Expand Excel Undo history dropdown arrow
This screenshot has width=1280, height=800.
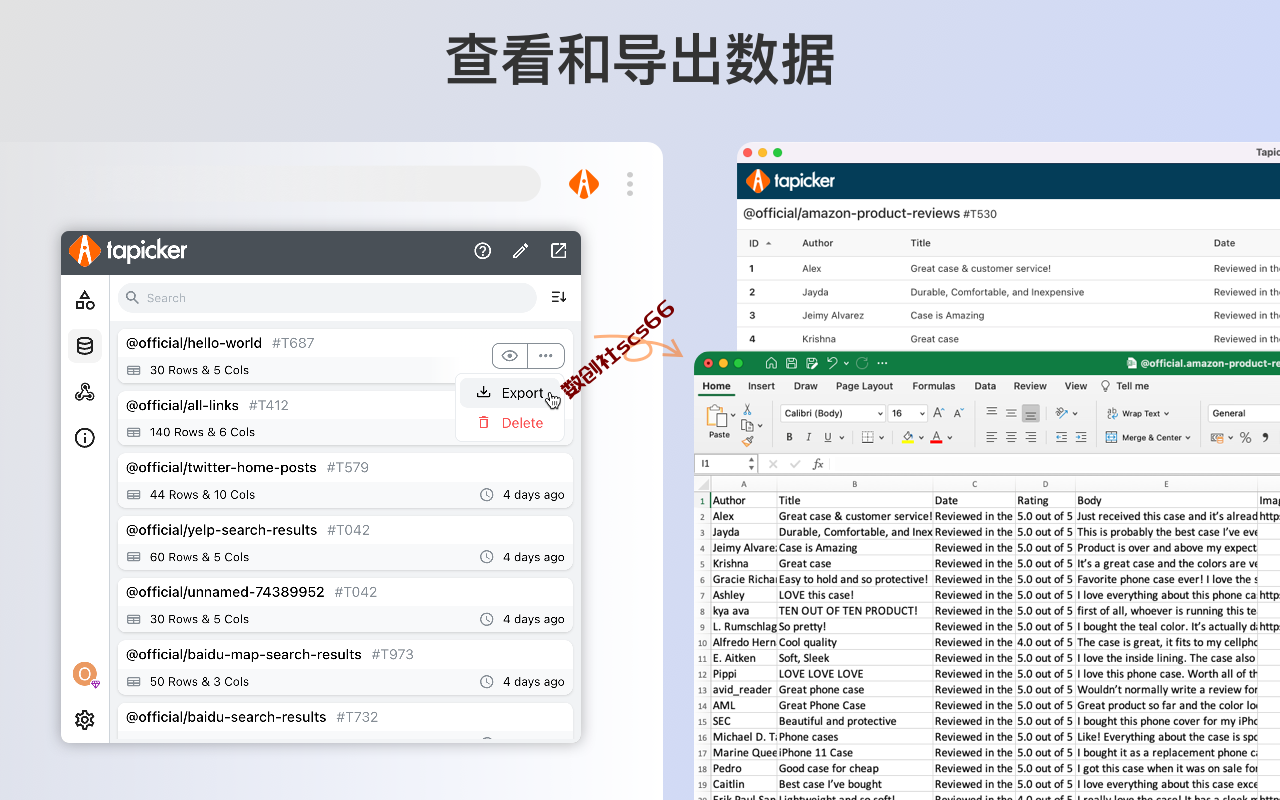(x=846, y=363)
